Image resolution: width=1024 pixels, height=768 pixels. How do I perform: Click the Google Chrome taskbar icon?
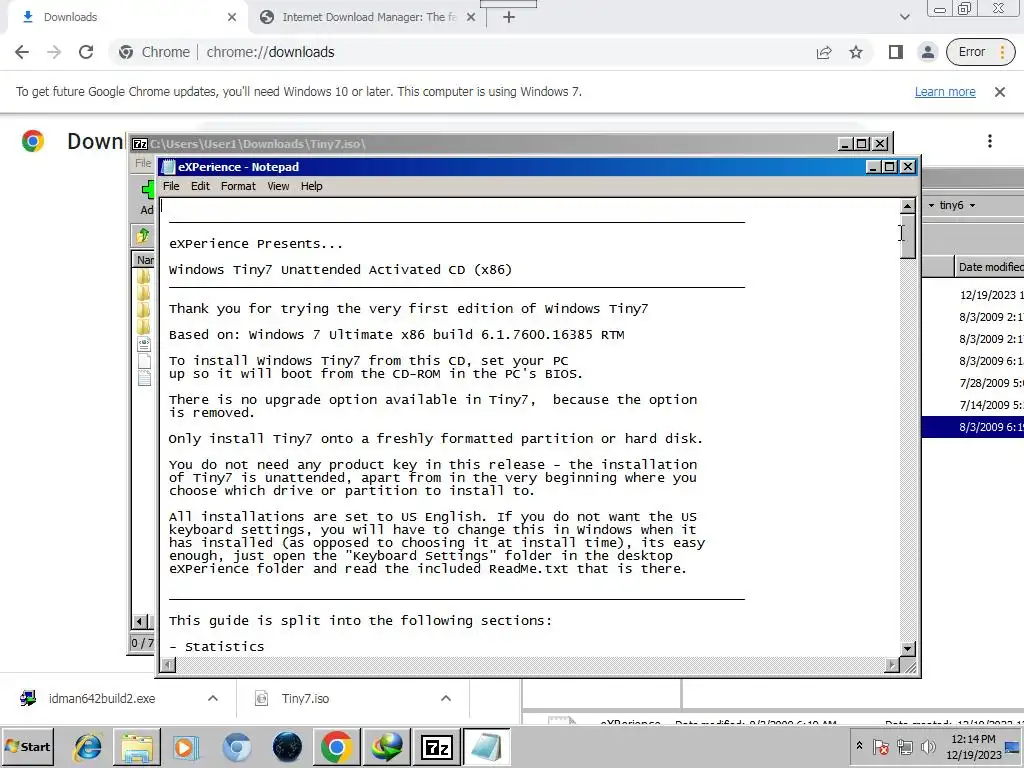coord(337,747)
